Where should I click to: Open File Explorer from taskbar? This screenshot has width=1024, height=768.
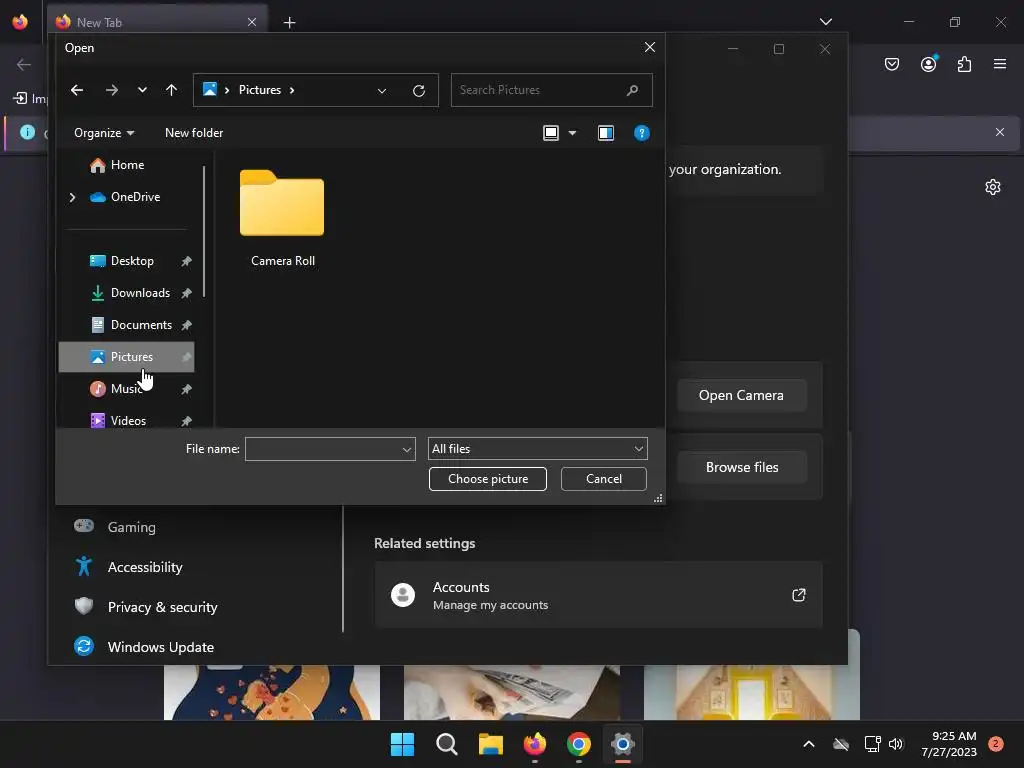pyautogui.click(x=490, y=744)
